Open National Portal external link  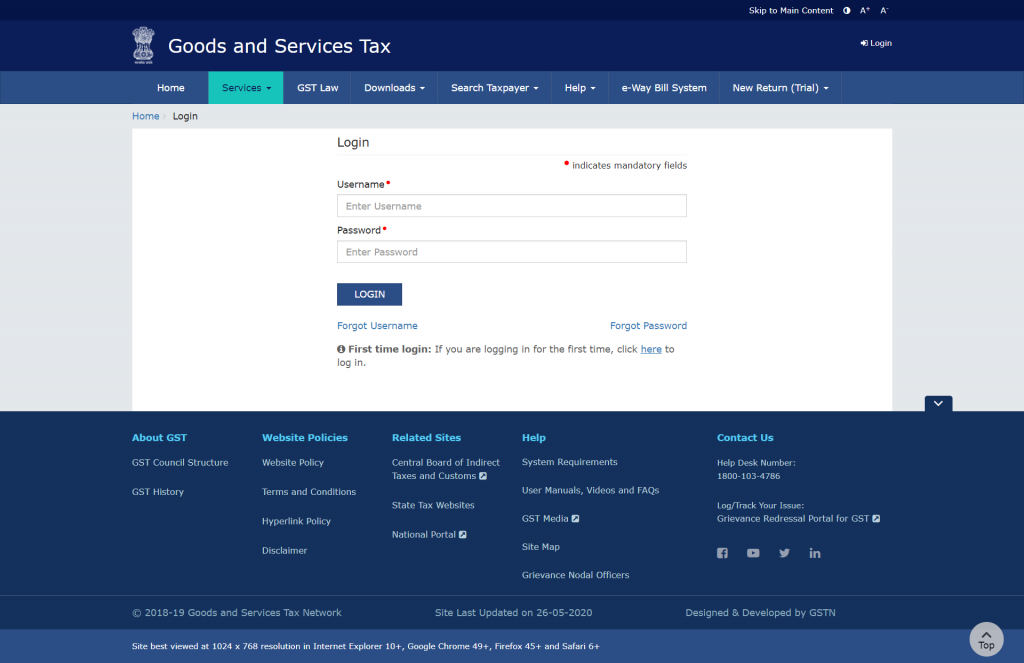click(x=429, y=534)
